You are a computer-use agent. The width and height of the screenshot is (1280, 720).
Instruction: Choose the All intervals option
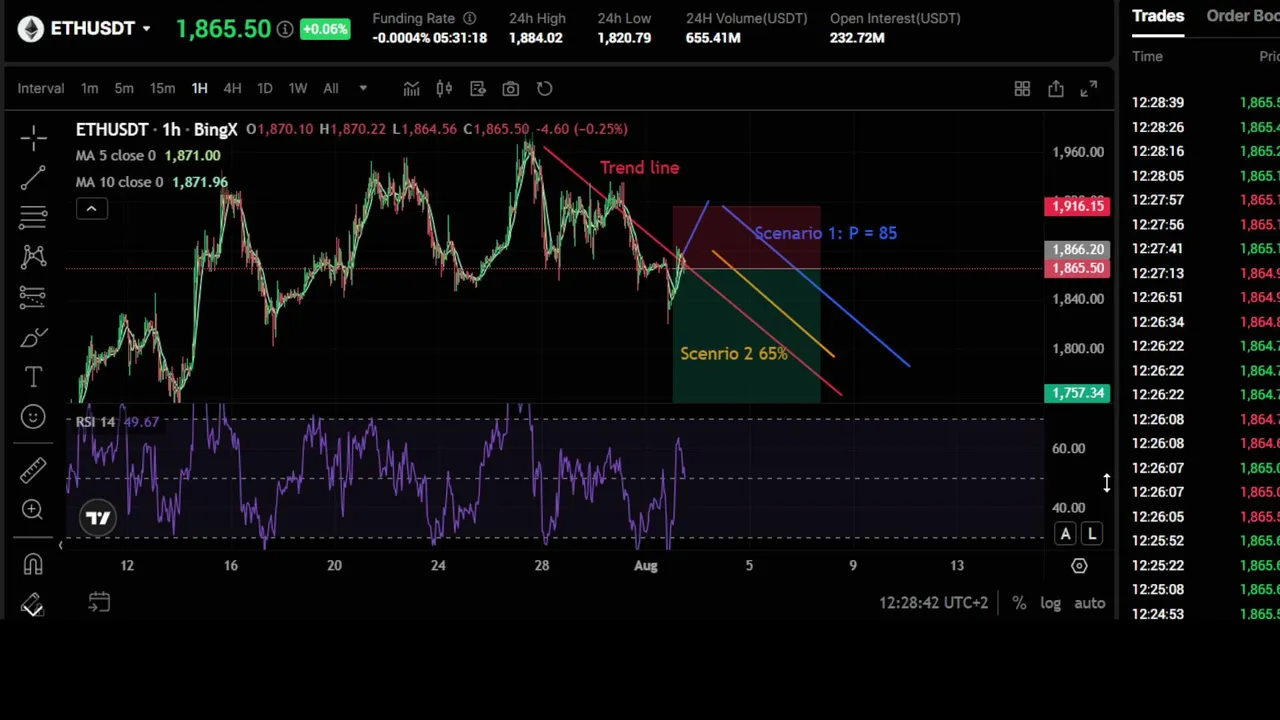(x=331, y=89)
